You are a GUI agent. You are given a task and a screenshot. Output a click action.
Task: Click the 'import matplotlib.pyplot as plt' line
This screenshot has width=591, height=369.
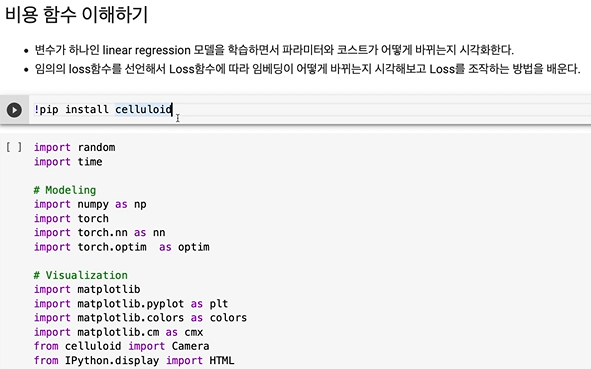(131, 303)
